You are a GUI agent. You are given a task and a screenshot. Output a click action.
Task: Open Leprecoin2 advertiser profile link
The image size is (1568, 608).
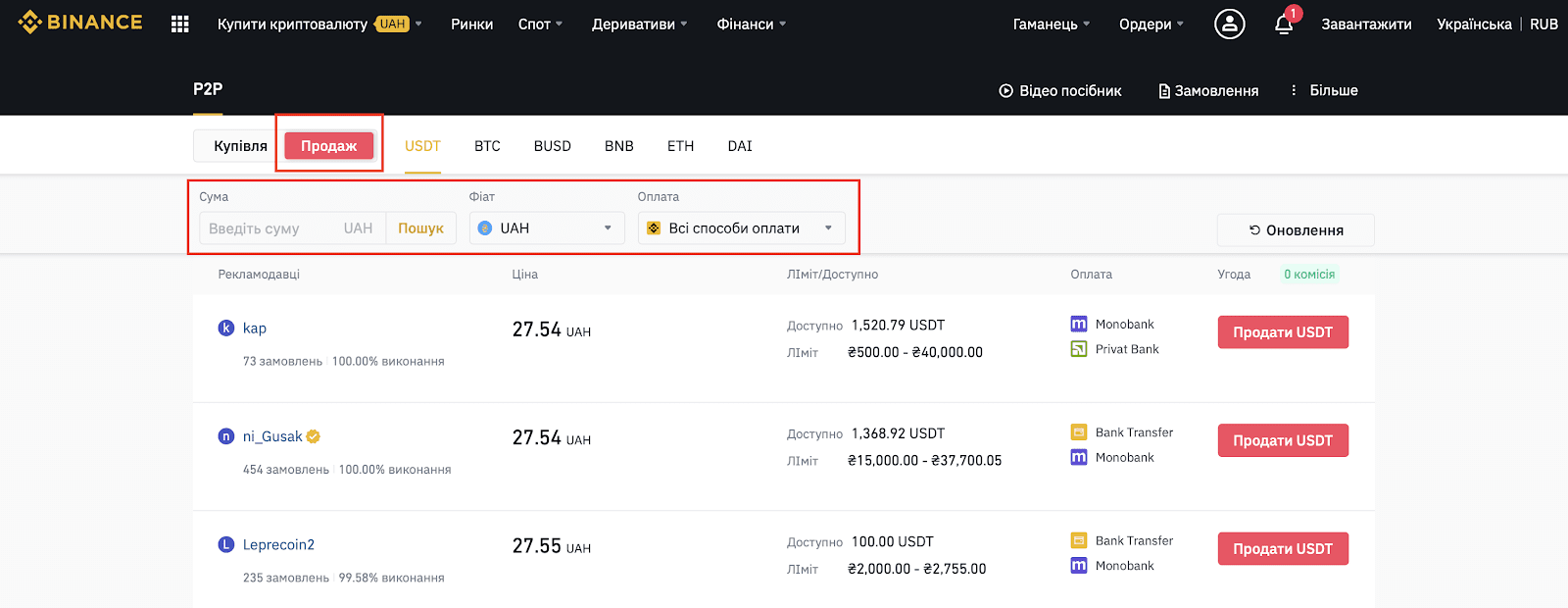click(278, 545)
